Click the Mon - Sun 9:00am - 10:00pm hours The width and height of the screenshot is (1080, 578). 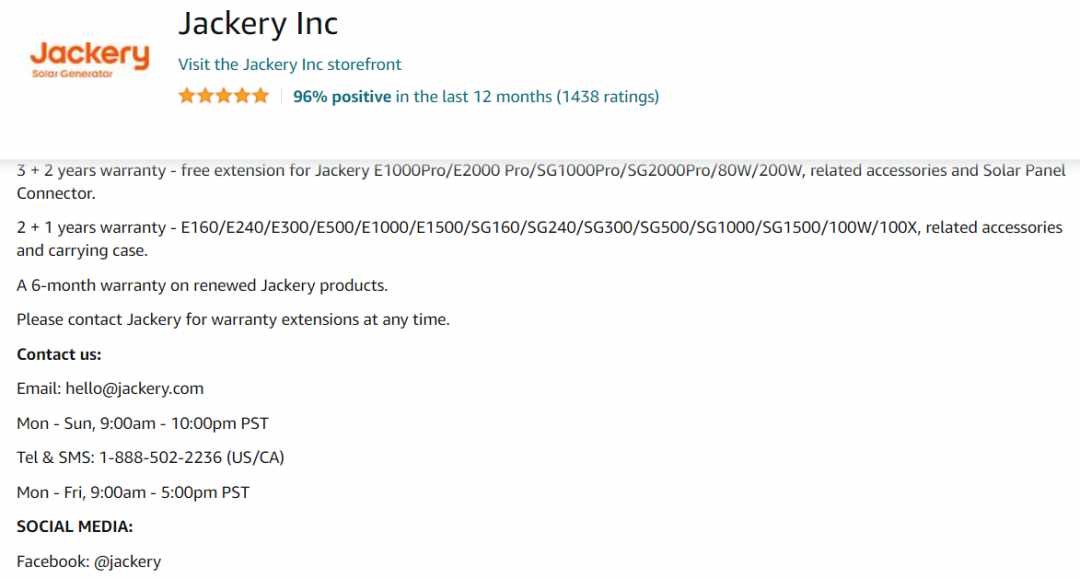click(x=143, y=423)
